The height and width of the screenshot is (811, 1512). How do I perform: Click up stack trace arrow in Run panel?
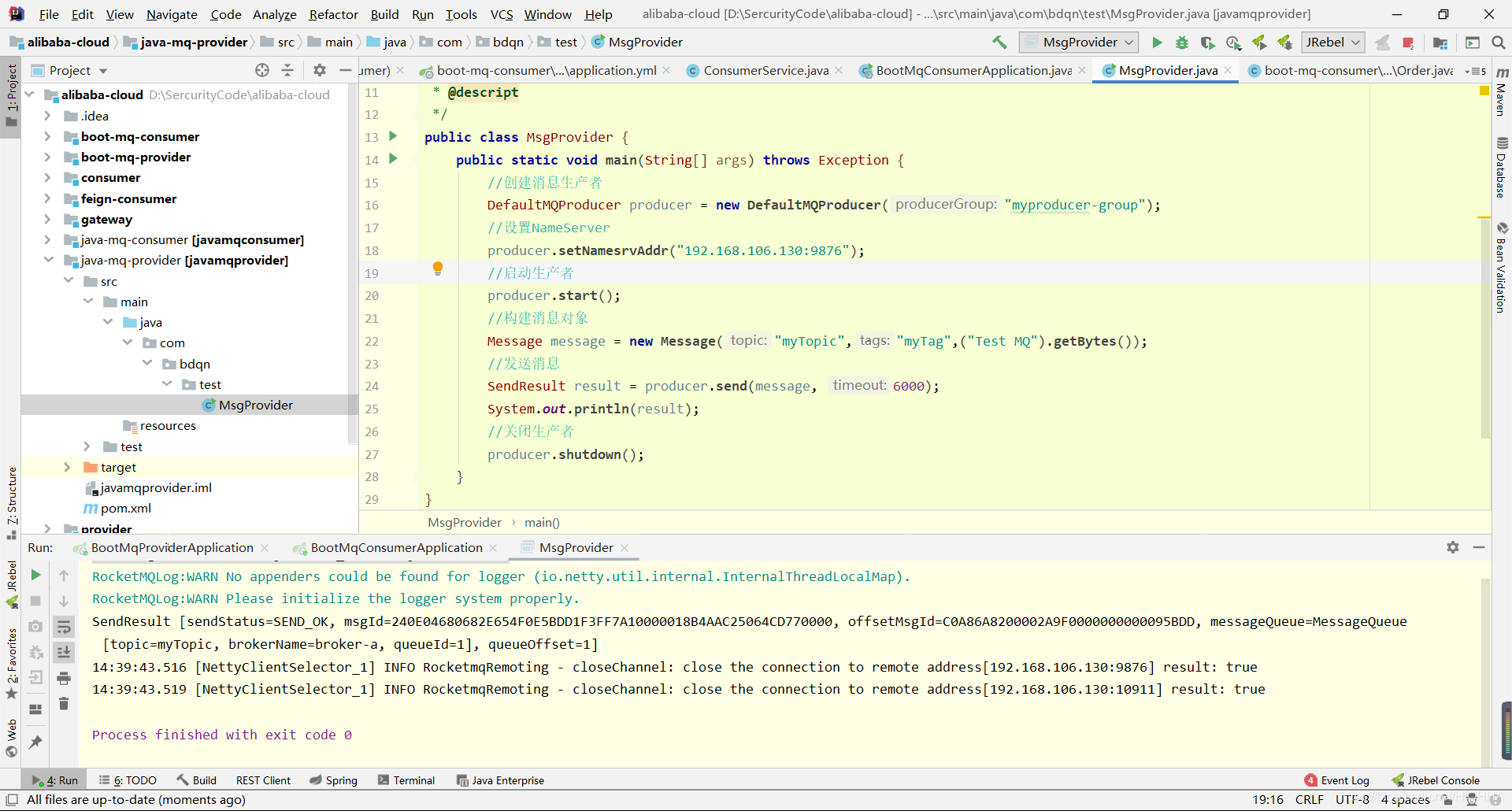(x=64, y=576)
